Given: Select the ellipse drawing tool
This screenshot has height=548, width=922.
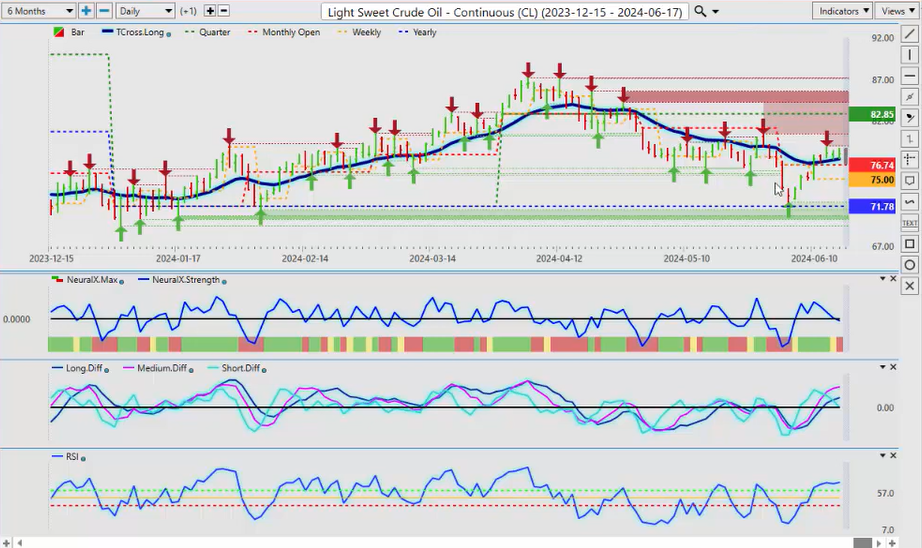Looking at the screenshot, I should pos(910,265).
